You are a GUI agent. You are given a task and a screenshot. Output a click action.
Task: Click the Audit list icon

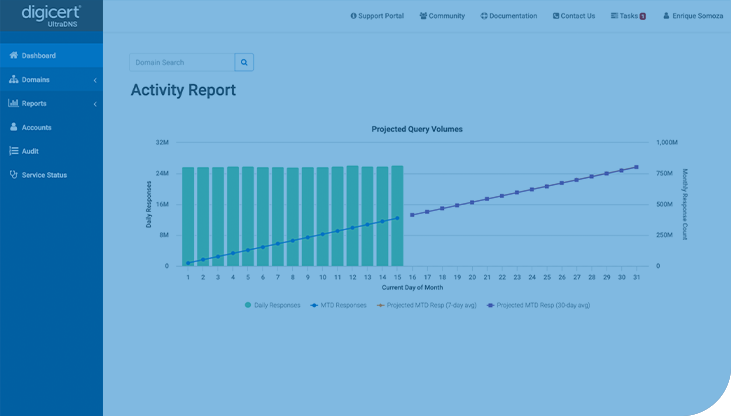13,151
